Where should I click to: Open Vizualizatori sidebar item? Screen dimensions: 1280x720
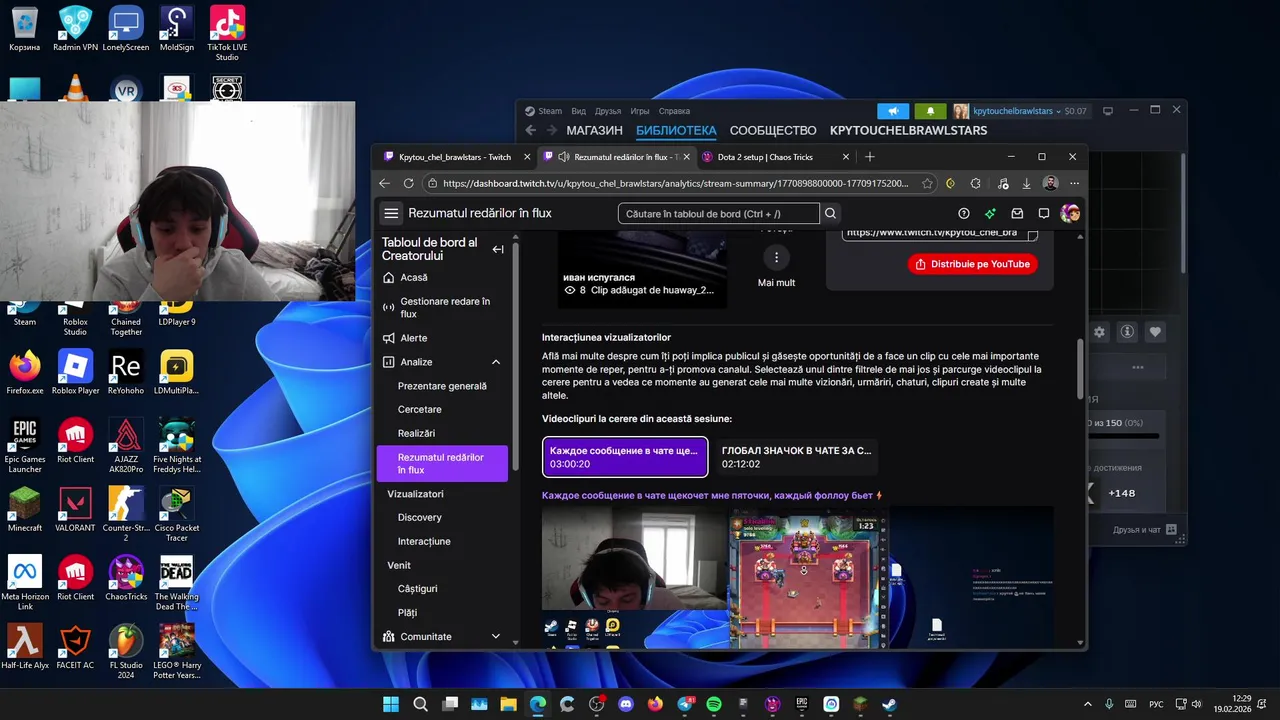coord(415,494)
